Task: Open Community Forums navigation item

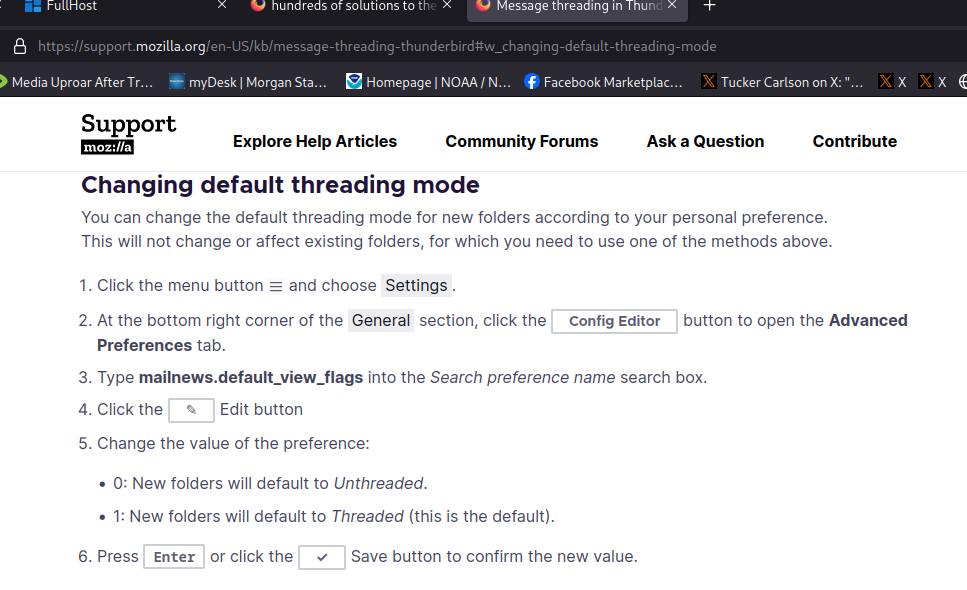Action: [x=521, y=142]
